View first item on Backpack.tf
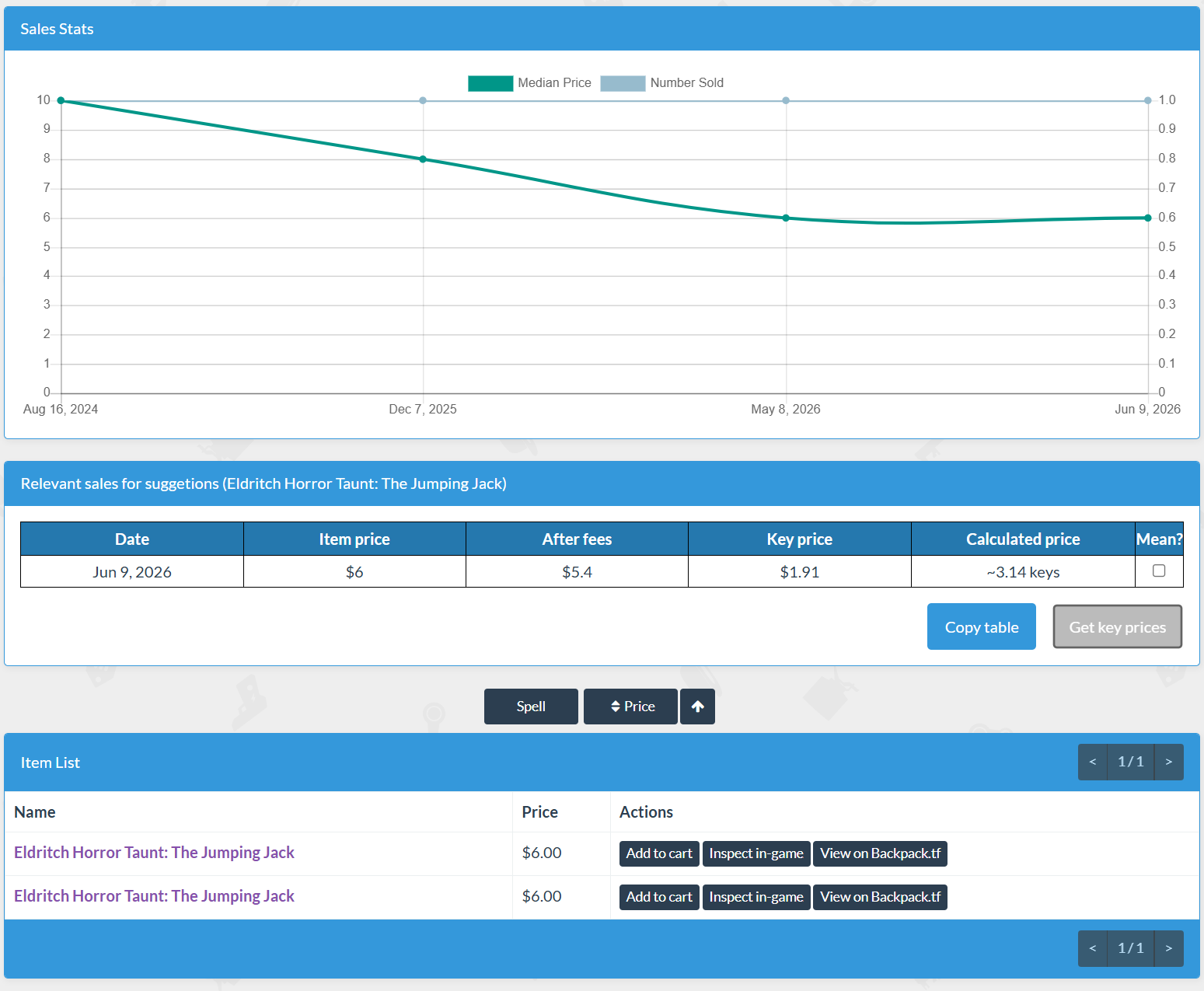 pos(880,853)
